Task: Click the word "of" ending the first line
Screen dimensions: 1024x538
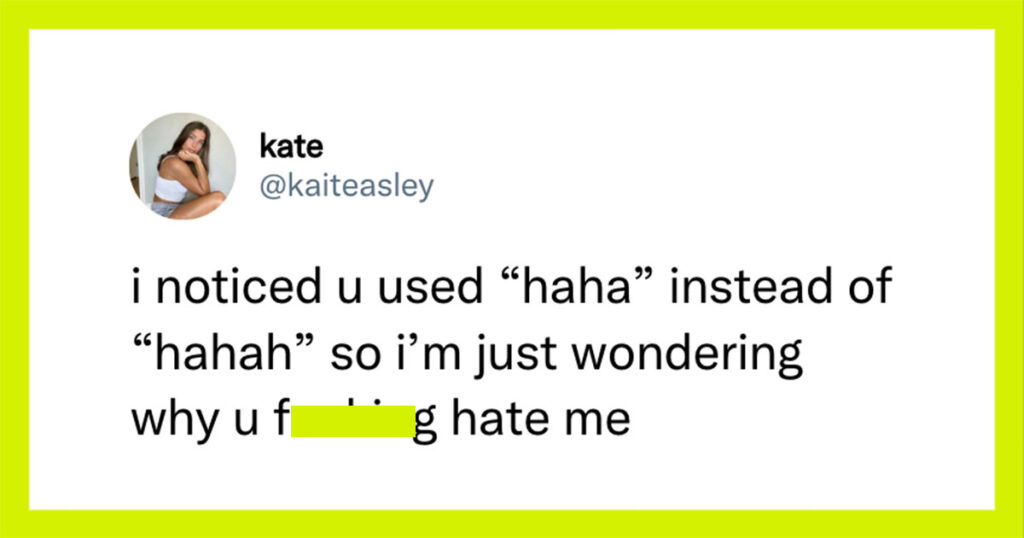Action: coord(870,286)
